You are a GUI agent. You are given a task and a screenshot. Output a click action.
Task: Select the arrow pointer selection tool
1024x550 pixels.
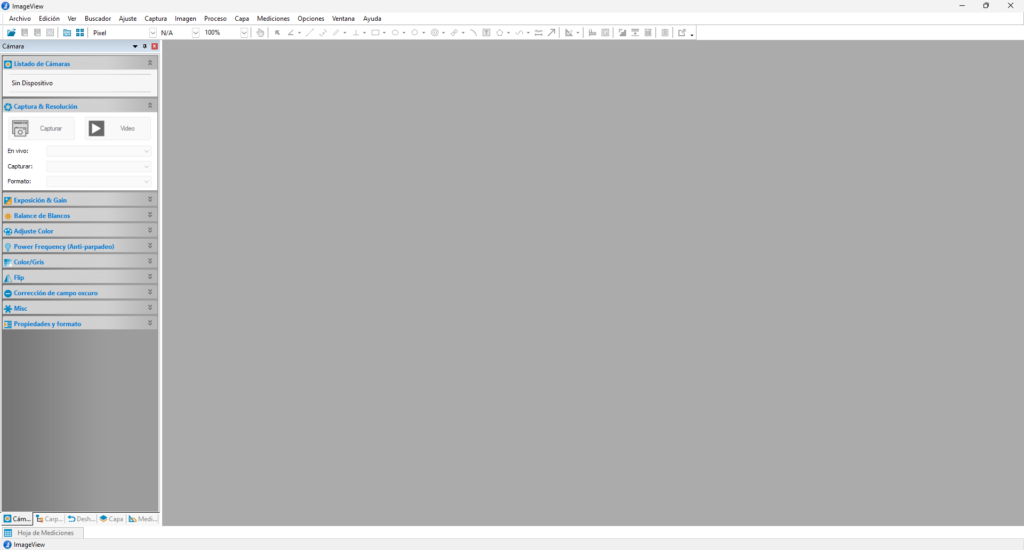277,33
